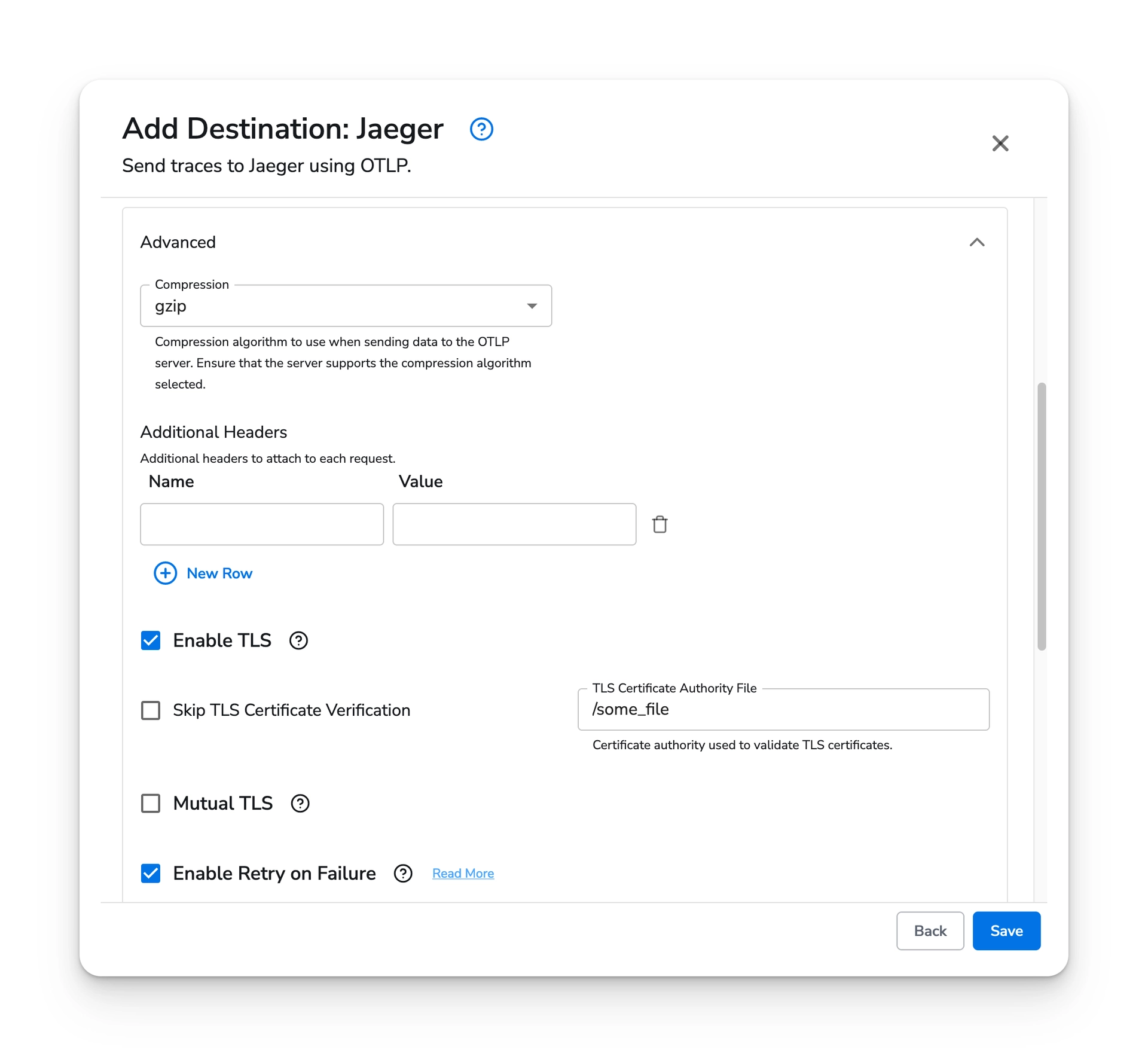Screen dimensions: 1148x1056
Task: Check Skip TLS Certificate Verification
Action: [151, 710]
